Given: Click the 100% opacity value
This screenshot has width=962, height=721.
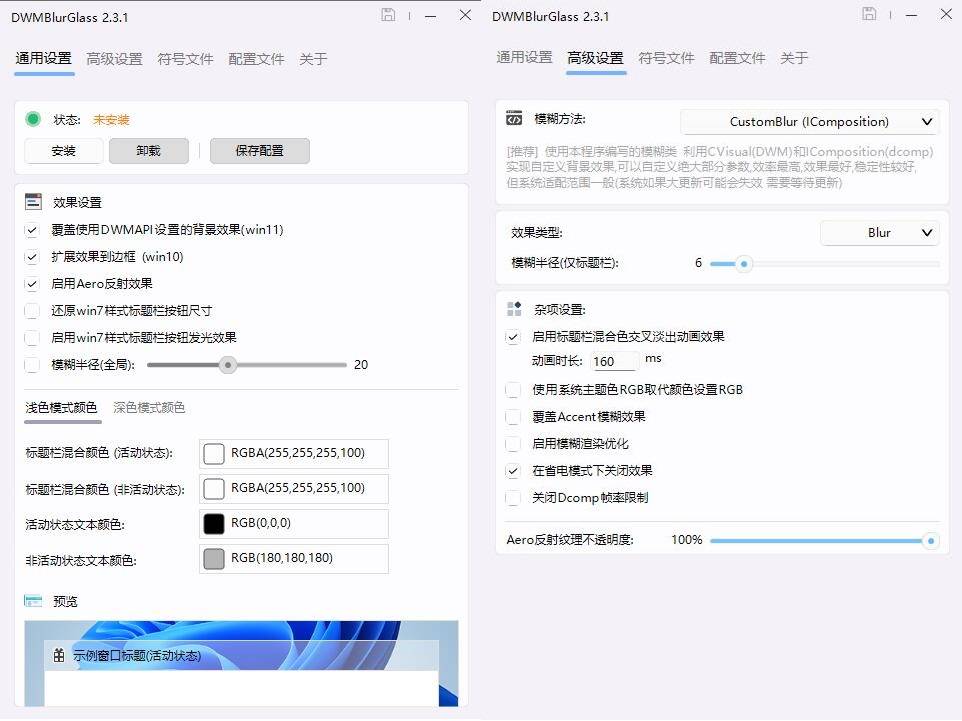Looking at the screenshot, I should [x=687, y=540].
